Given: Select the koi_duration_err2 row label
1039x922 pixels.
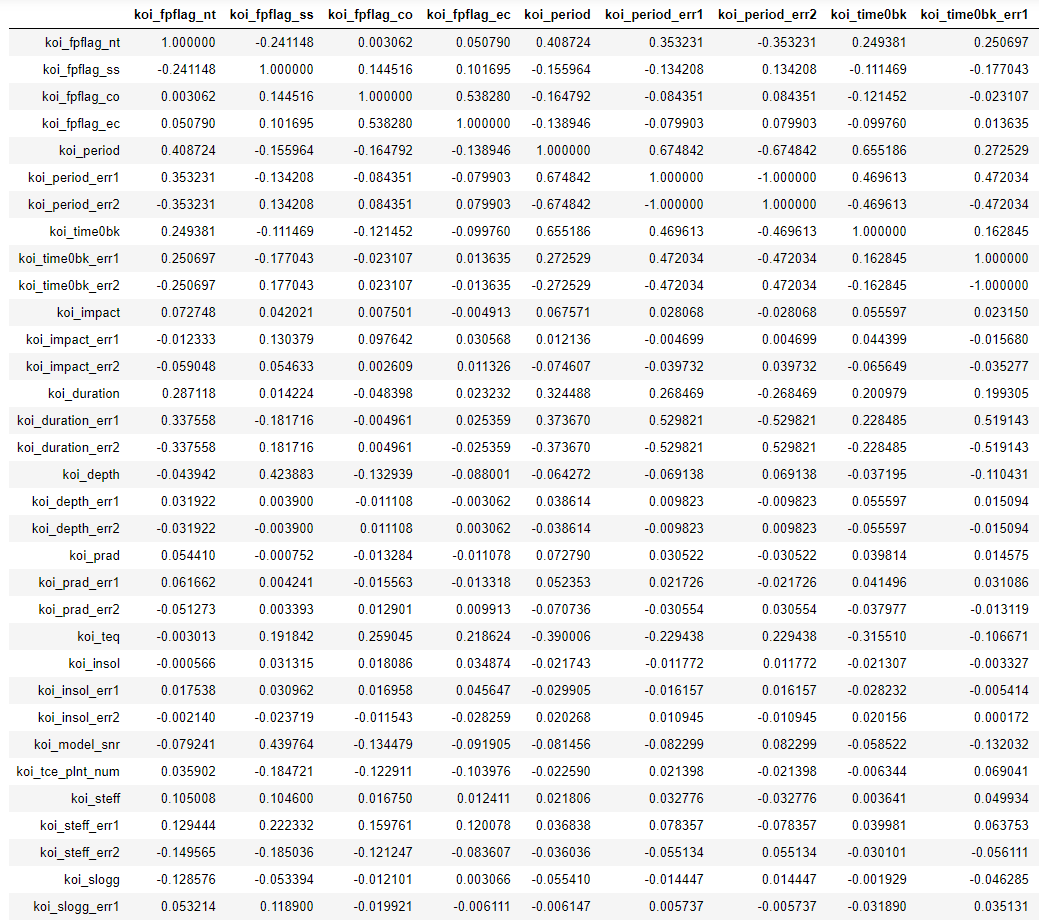Looking at the screenshot, I should point(69,448).
